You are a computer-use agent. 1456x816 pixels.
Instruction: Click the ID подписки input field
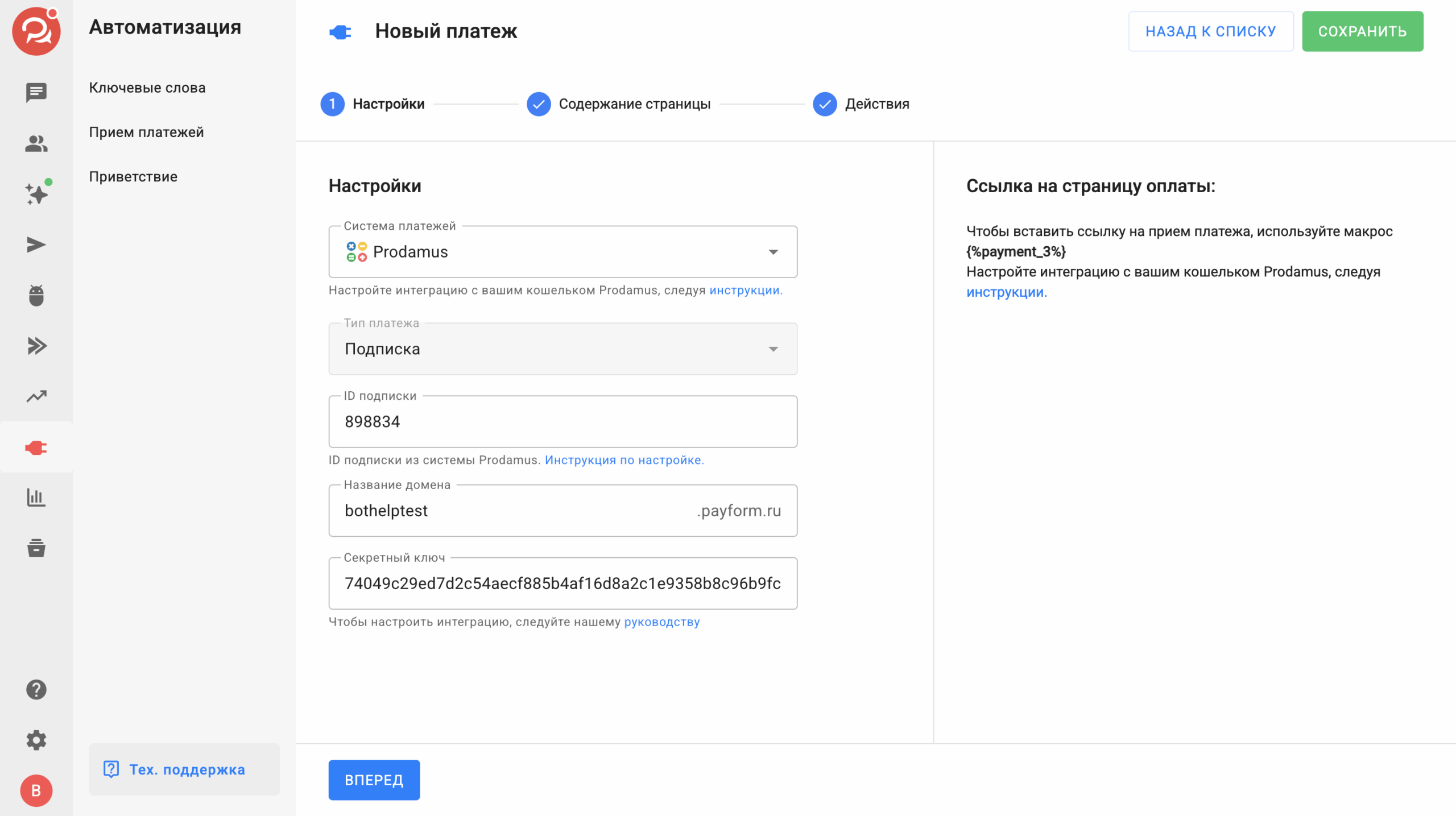(x=562, y=422)
